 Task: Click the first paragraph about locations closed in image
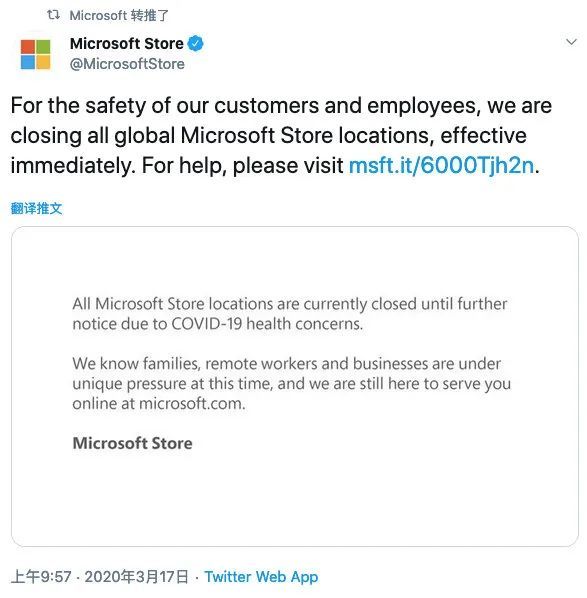click(290, 314)
